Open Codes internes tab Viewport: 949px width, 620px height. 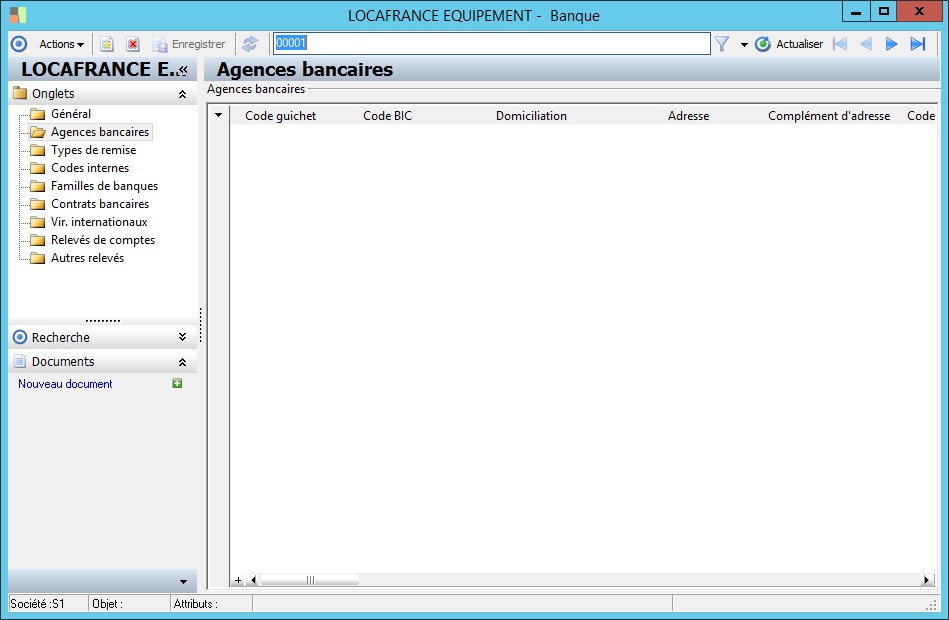click(x=90, y=168)
